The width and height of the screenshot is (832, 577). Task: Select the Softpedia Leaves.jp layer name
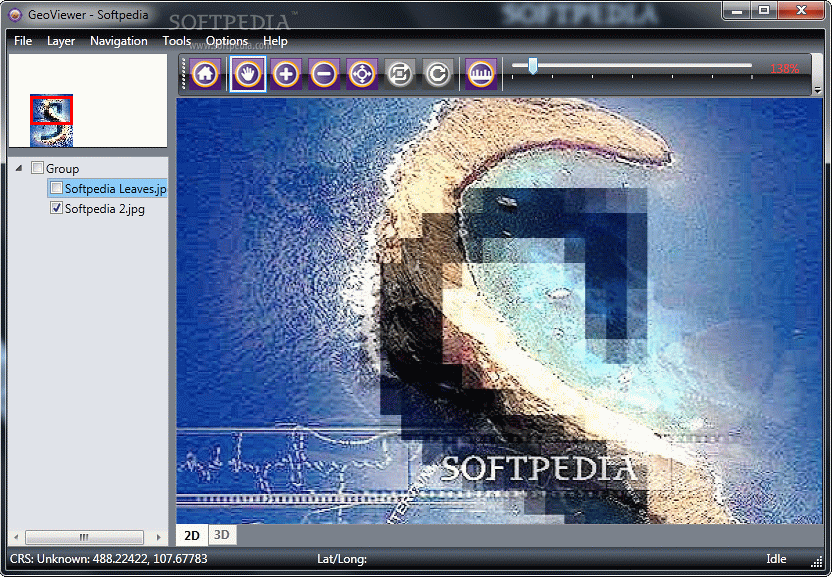tap(116, 188)
